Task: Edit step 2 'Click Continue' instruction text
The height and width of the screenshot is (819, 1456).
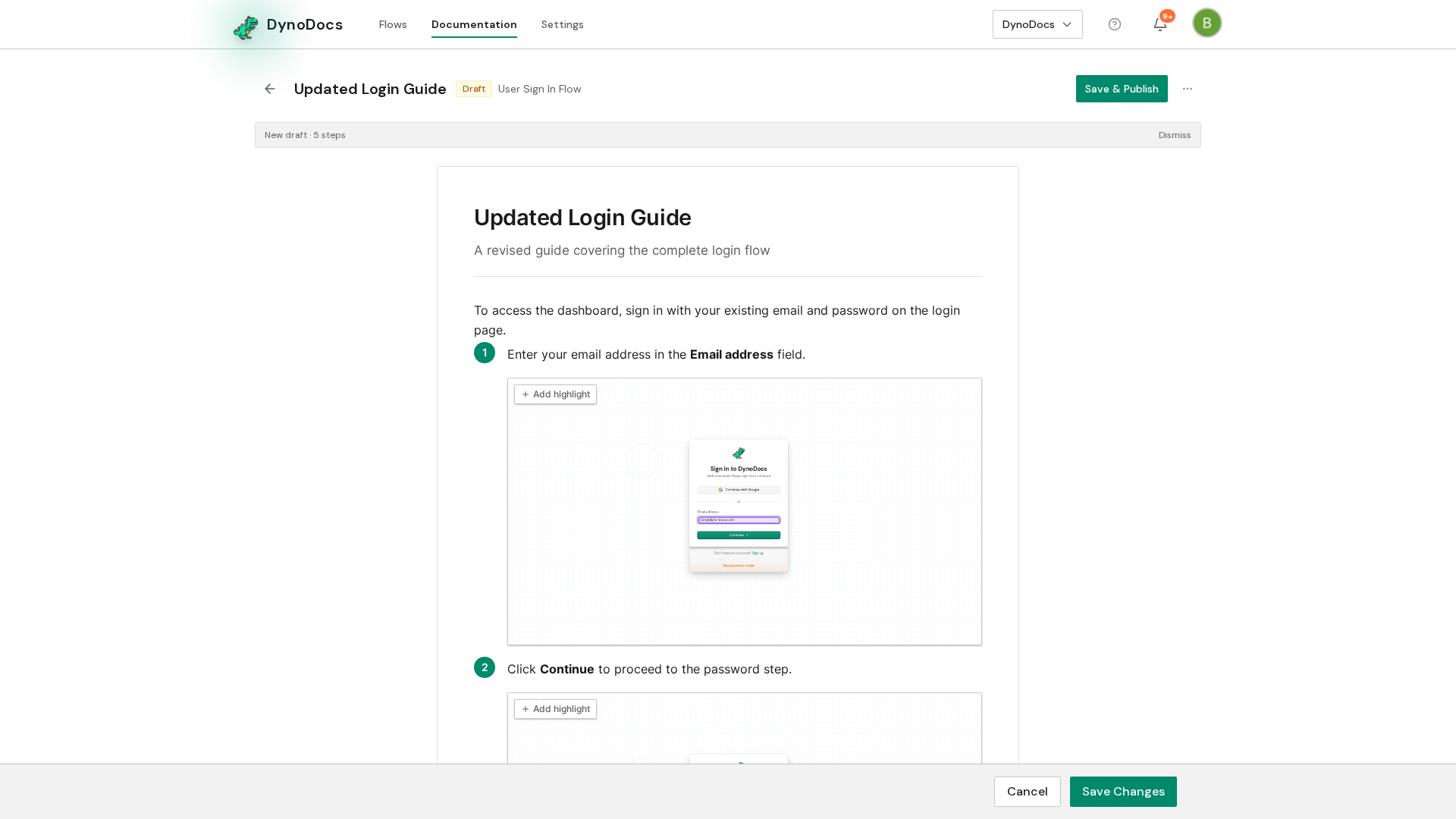Action: (649, 669)
